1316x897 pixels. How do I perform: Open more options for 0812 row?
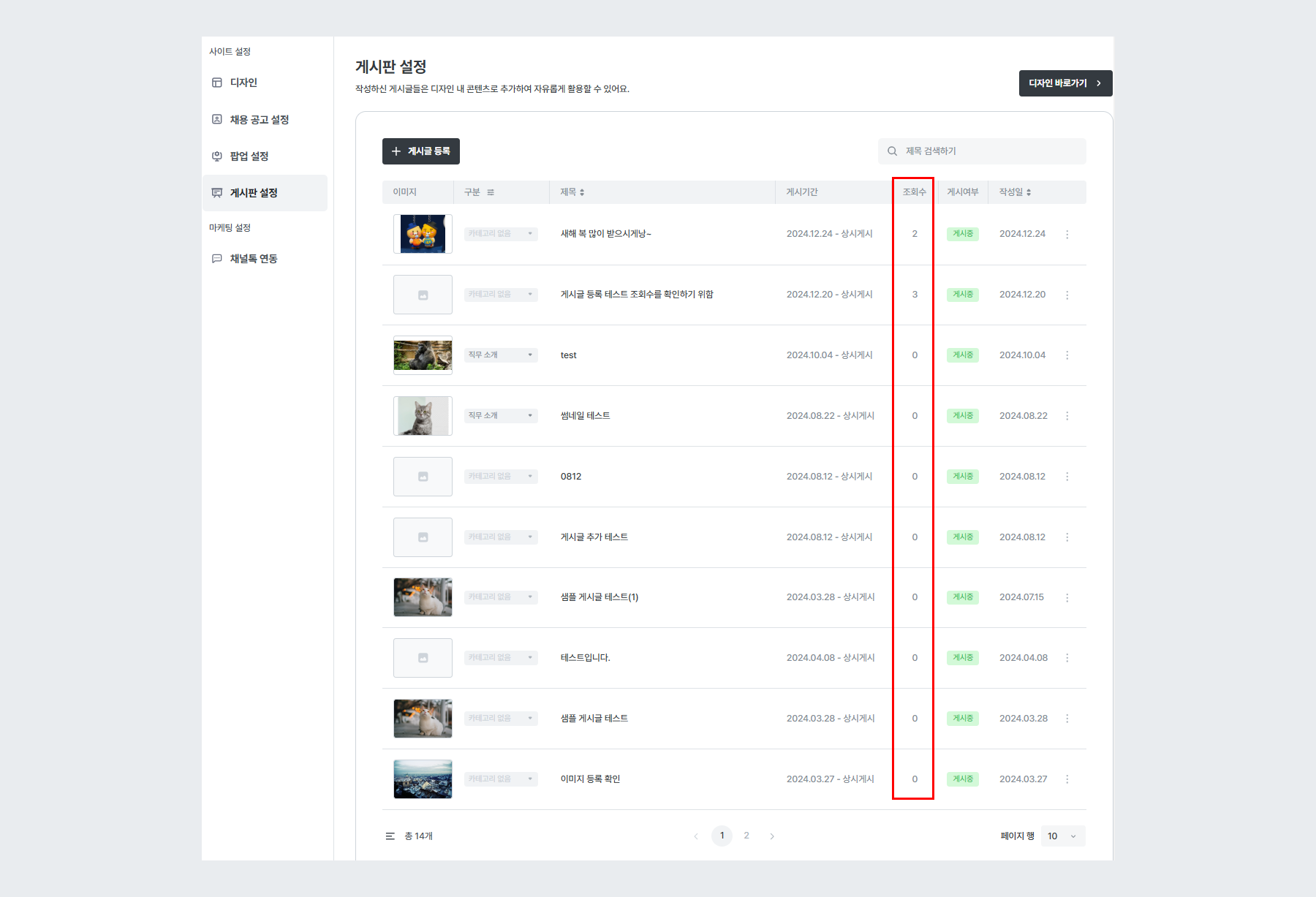coord(1067,477)
